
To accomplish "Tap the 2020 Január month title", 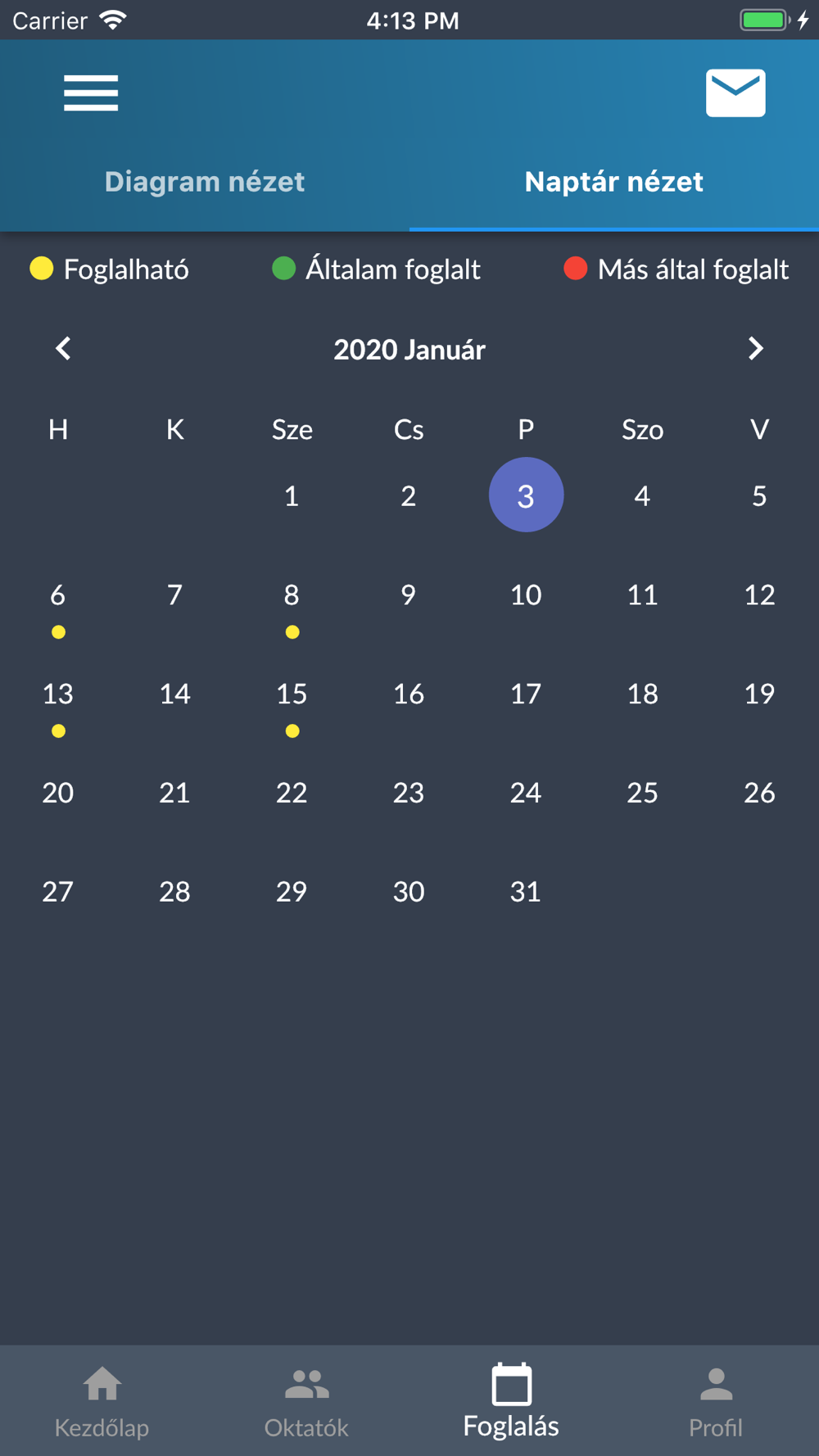I will [x=409, y=350].
